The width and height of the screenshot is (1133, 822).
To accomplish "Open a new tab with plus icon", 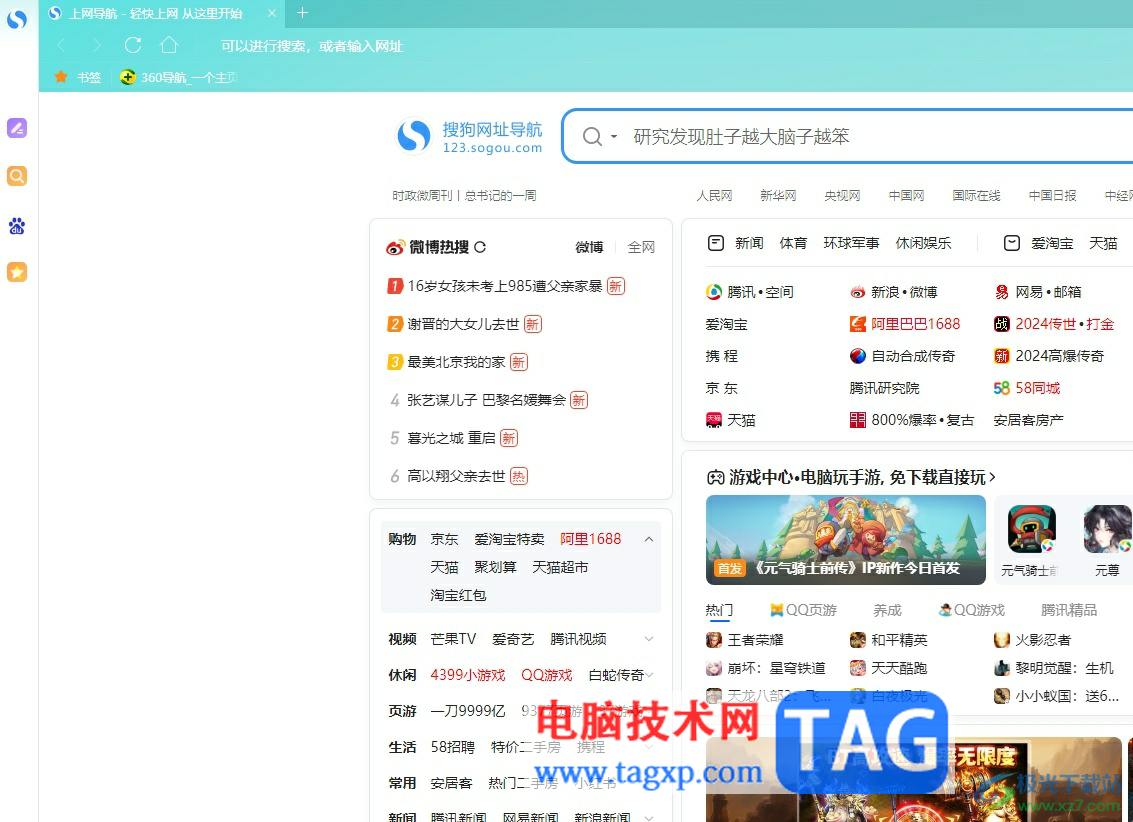I will pos(302,13).
